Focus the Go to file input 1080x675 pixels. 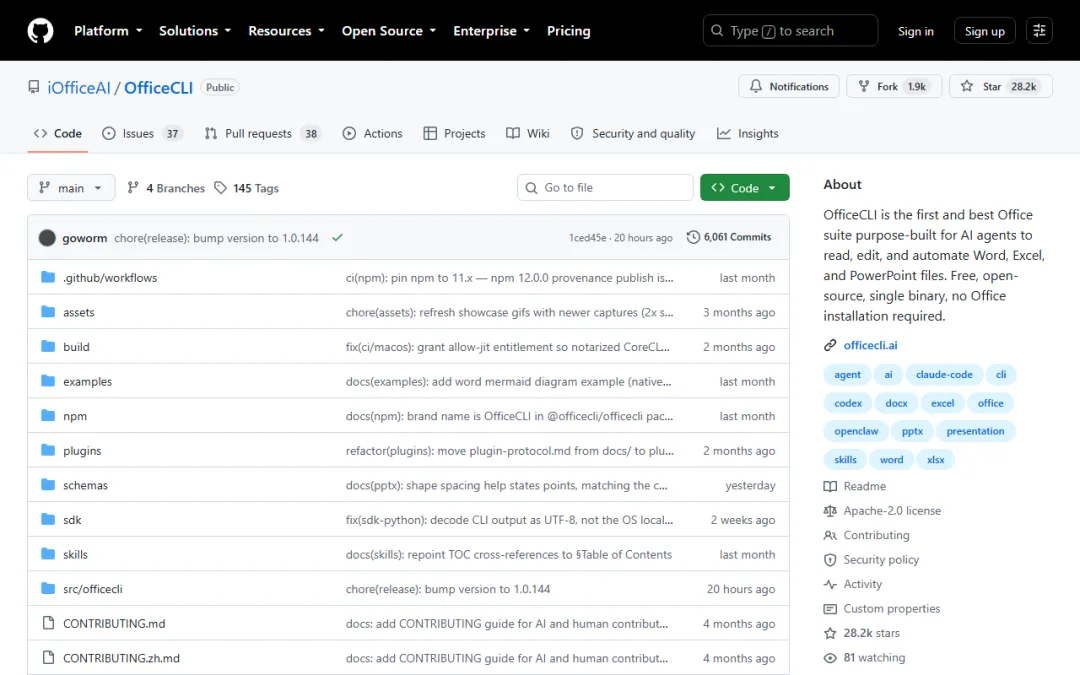(x=605, y=187)
